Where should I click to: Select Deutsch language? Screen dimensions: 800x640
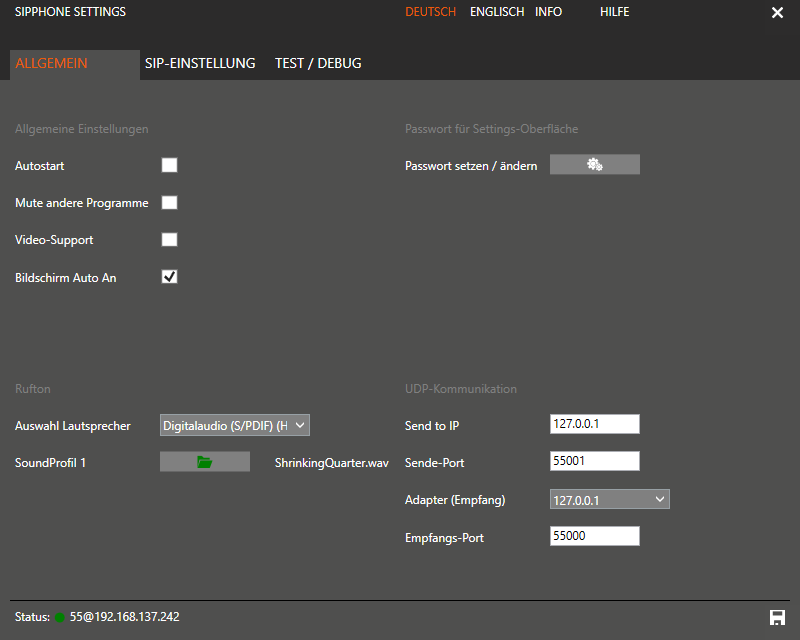[430, 12]
